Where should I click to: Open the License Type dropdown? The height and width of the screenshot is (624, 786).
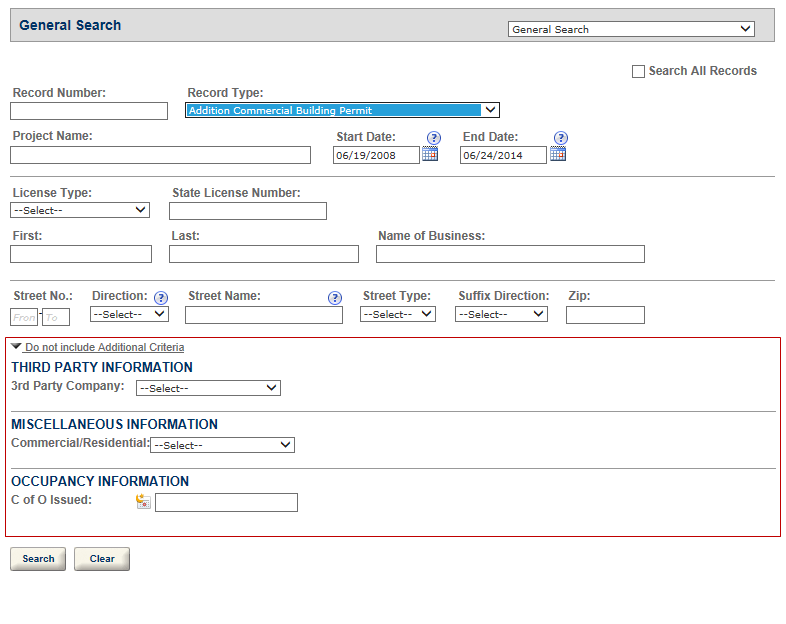click(x=80, y=210)
